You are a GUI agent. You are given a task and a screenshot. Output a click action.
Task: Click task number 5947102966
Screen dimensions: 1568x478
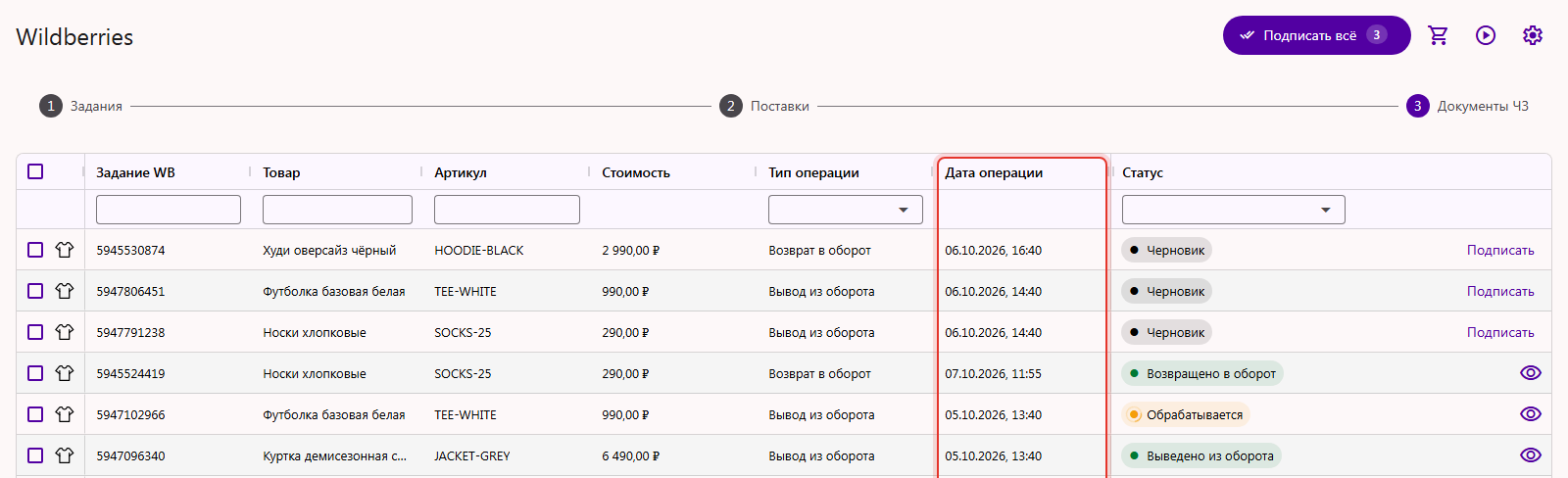pos(130,414)
